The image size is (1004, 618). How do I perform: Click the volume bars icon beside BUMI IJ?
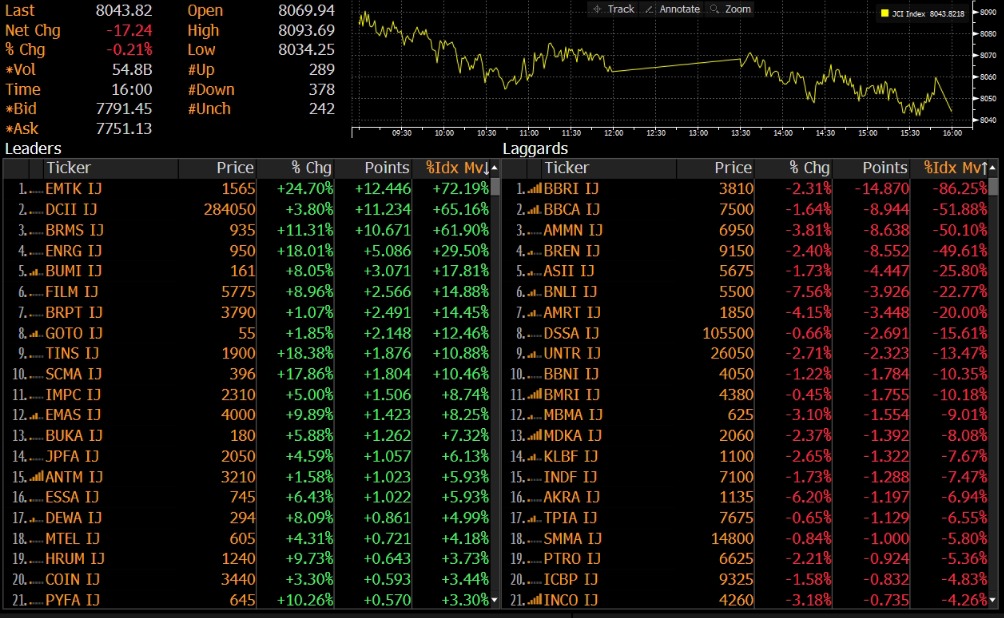[36, 271]
